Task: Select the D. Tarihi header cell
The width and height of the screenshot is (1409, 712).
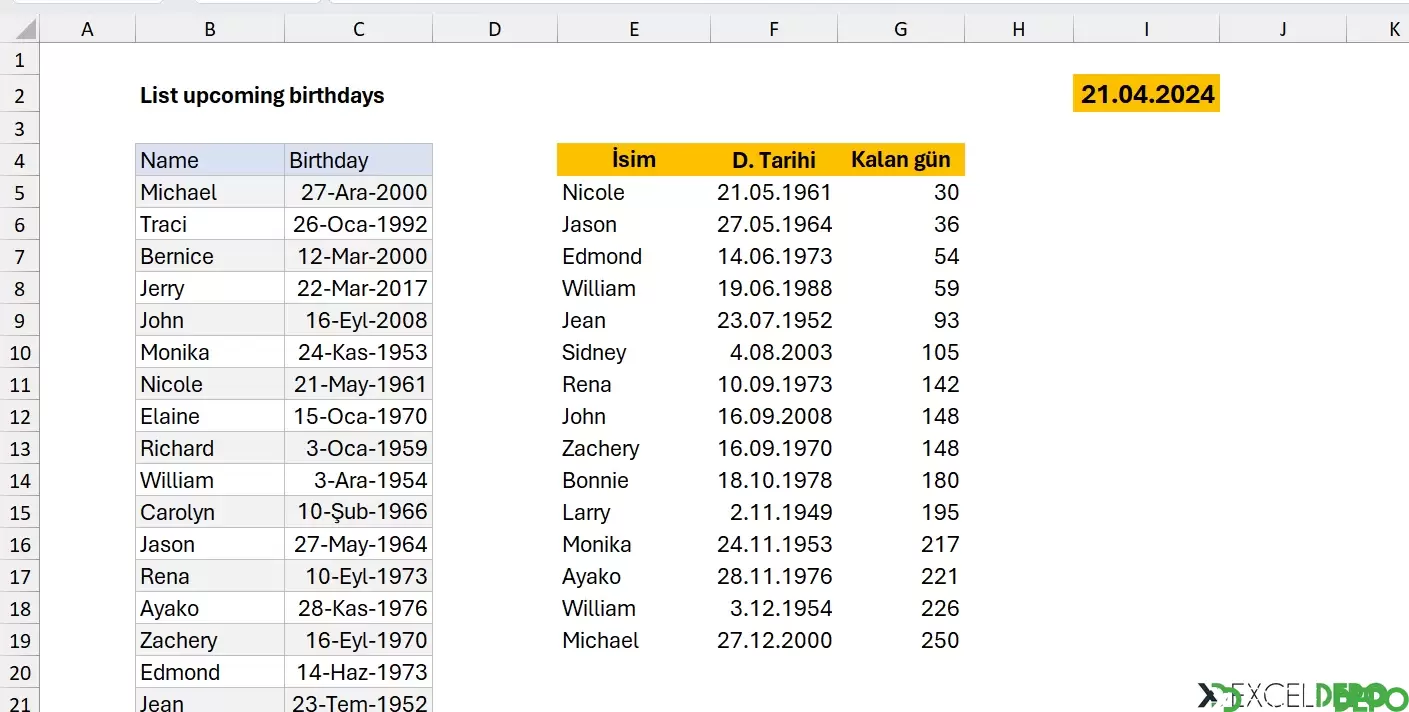Action: [774, 159]
